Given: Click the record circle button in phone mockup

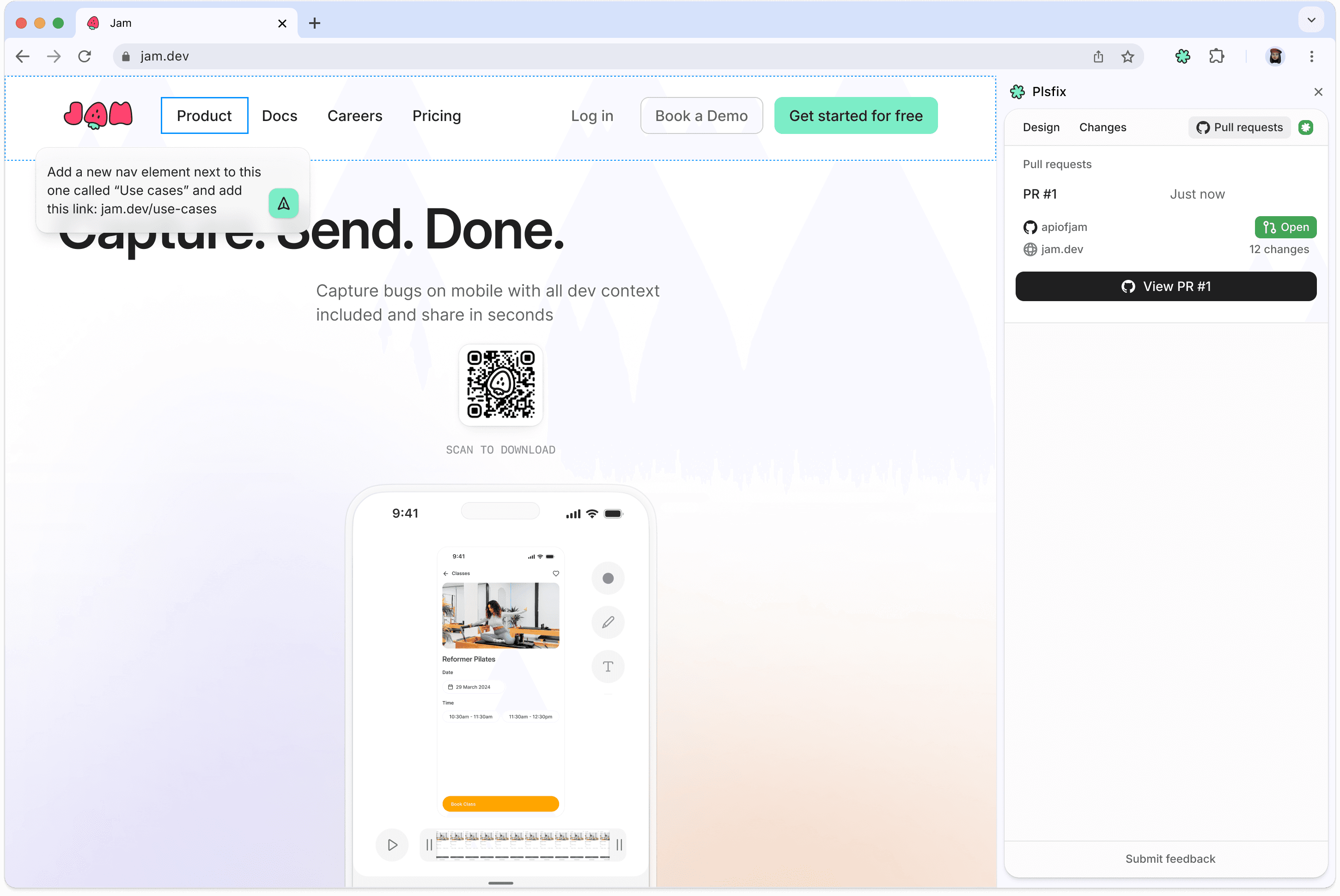Looking at the screenshot, I should [x=608, y=578].
